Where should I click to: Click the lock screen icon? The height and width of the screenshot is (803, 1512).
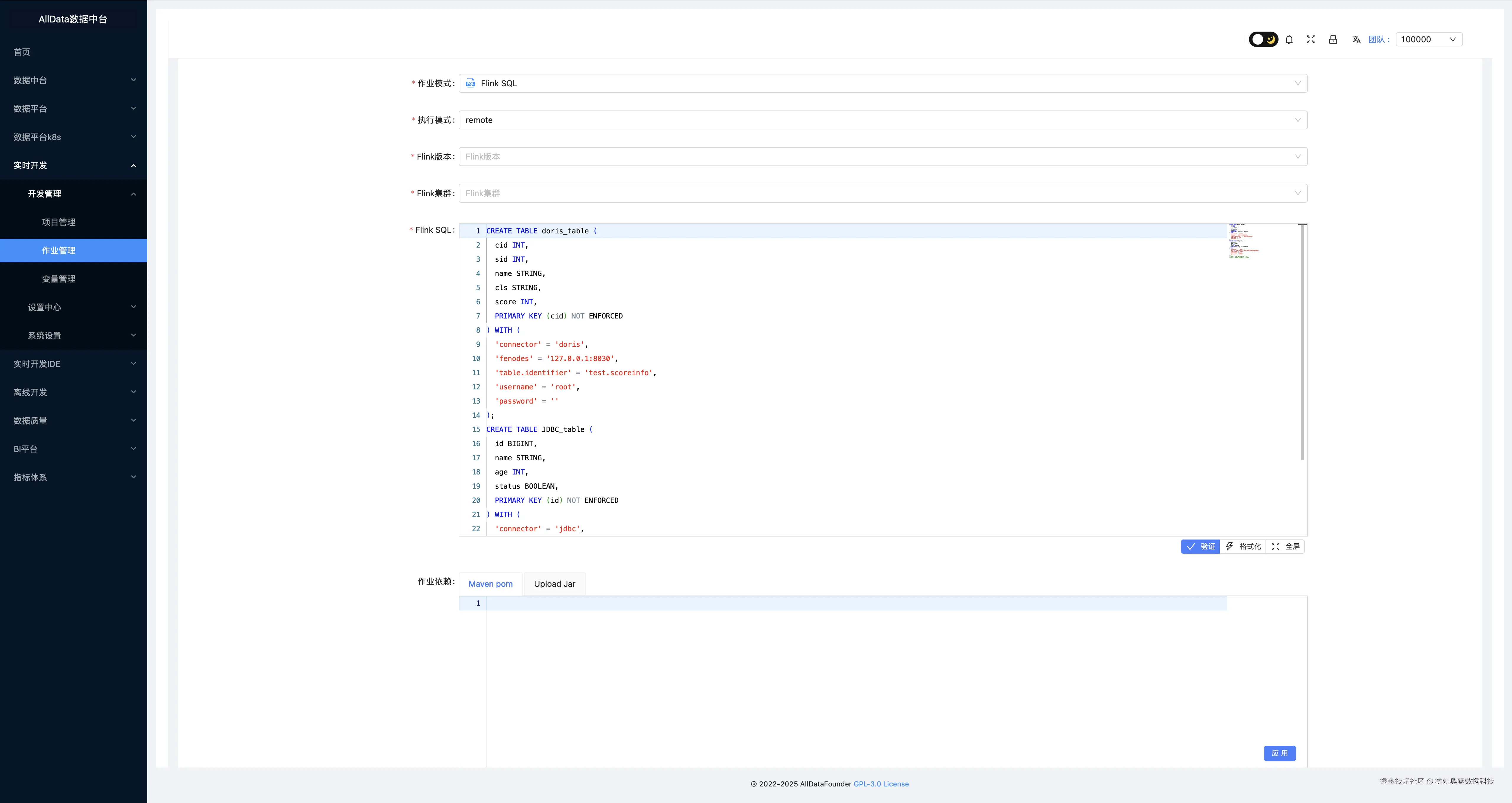click(x=1333, y=39)
